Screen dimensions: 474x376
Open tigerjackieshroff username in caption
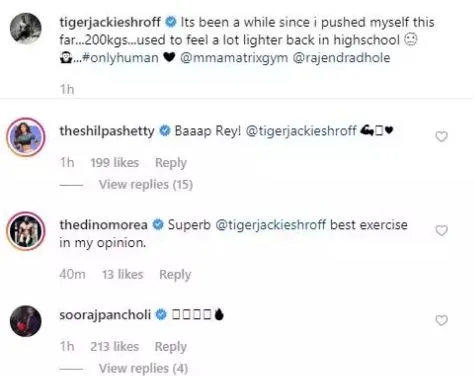(x=110, y=22)
